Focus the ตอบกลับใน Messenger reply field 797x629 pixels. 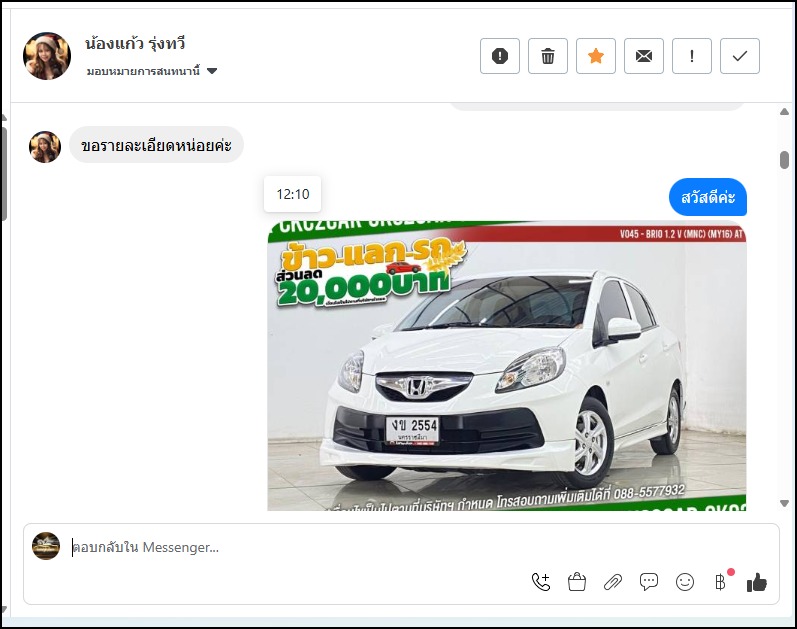(x=300, y=547)
